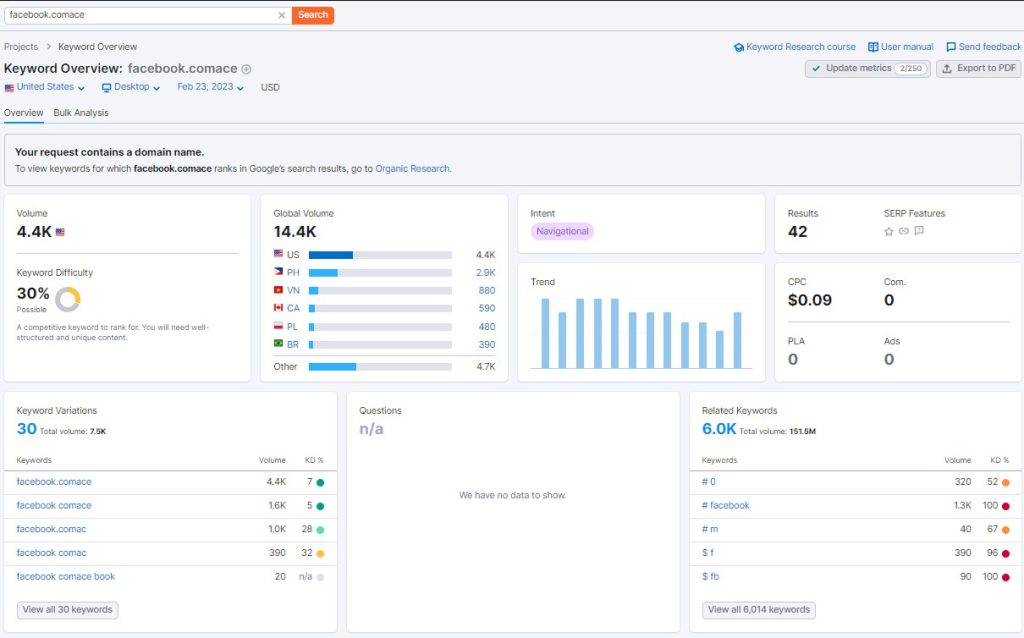The height and width of the screenshot is (638, 1024).
Task: Click Update metrics button
Action: pos(867,69)
